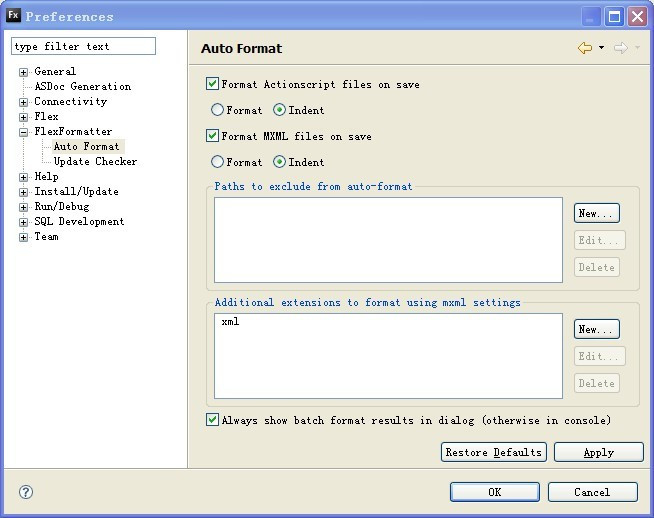The width and height of the screenshot is (654, 518).
Task: Toggle Format Actionscript files on save
Action: (x=212, y=85)
